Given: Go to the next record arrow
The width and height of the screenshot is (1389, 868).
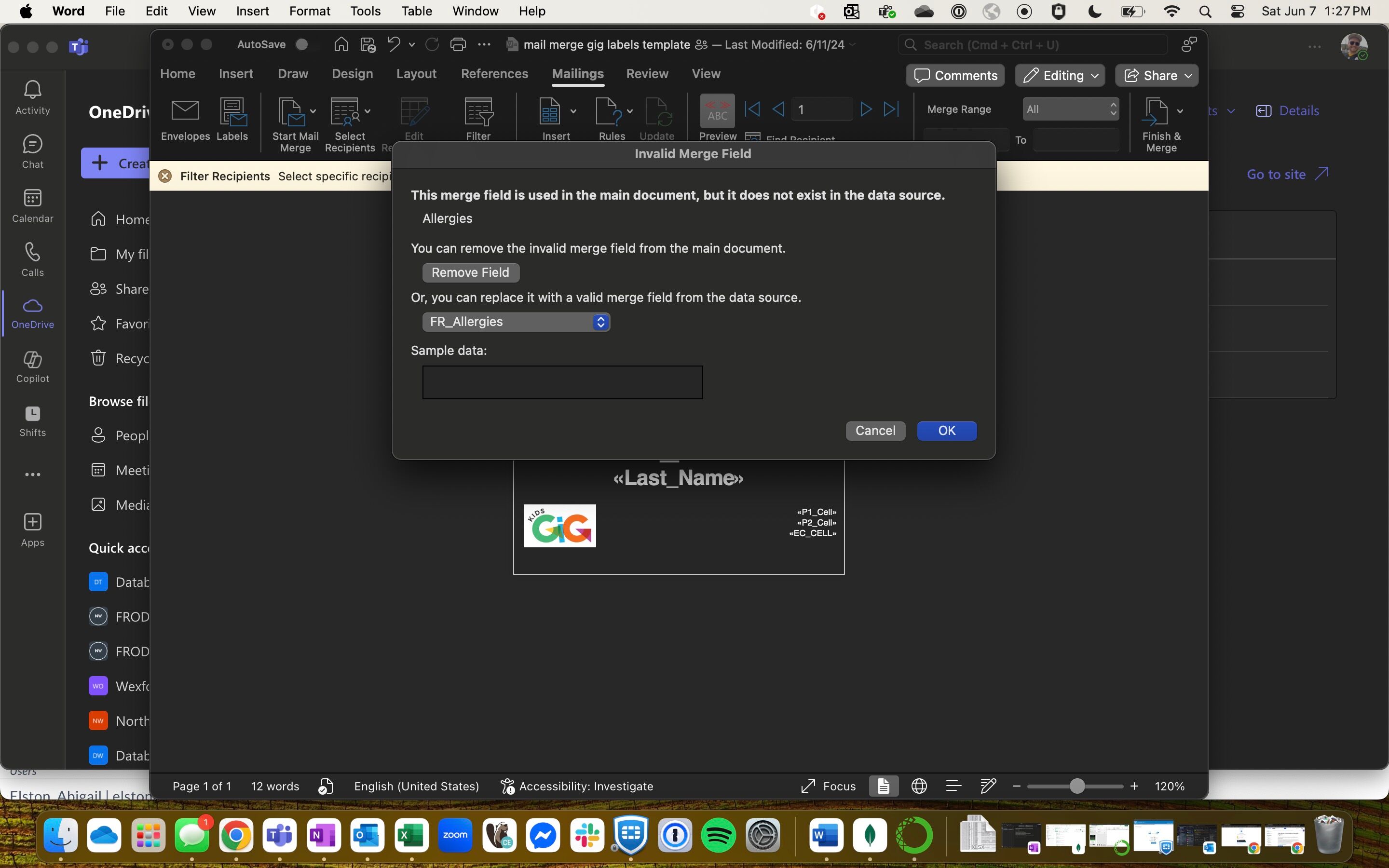Looking at the screenshot, I should click(x=866, y=109).
